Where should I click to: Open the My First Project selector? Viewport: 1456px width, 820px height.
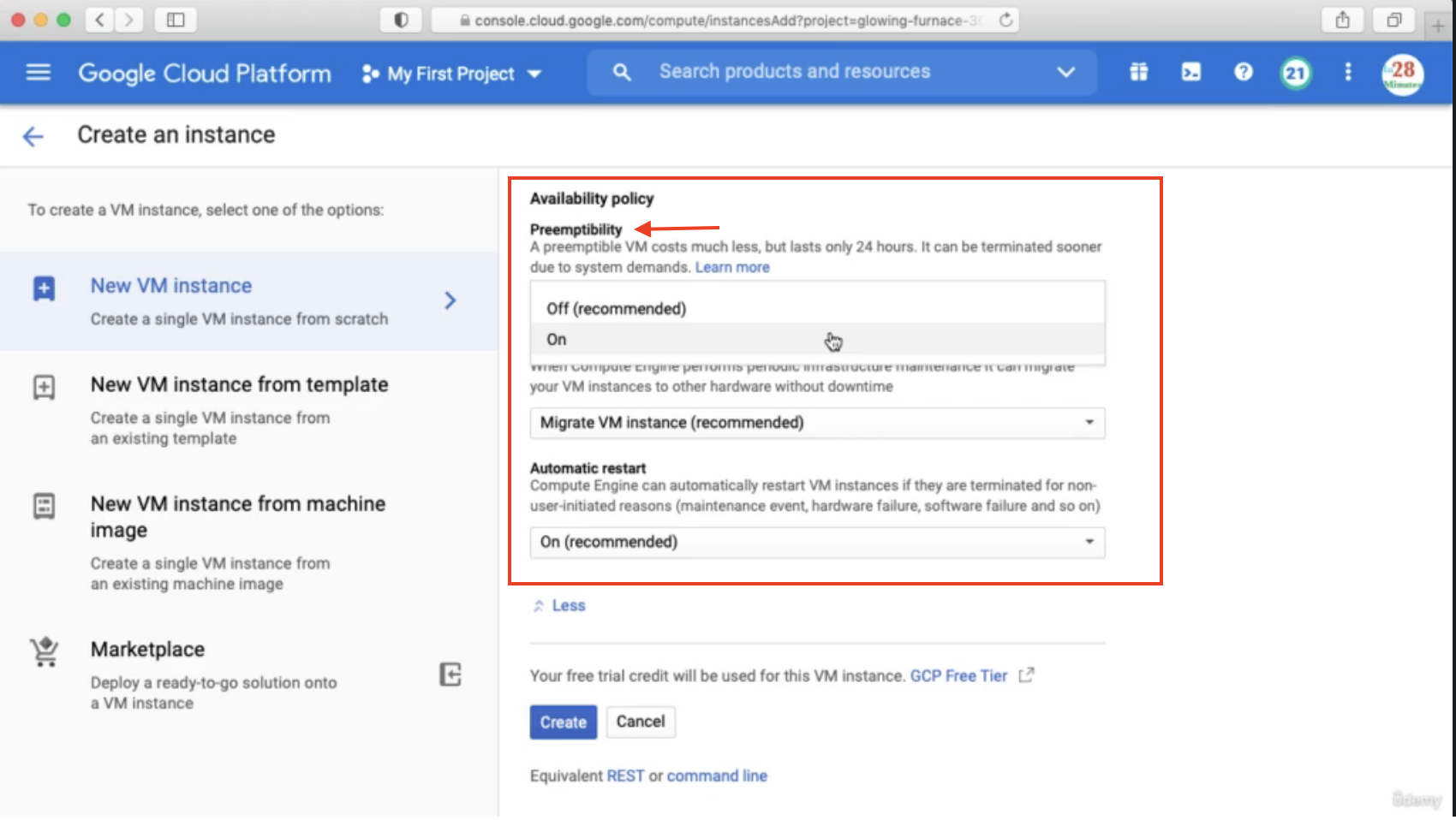click(x=451, y=74)
